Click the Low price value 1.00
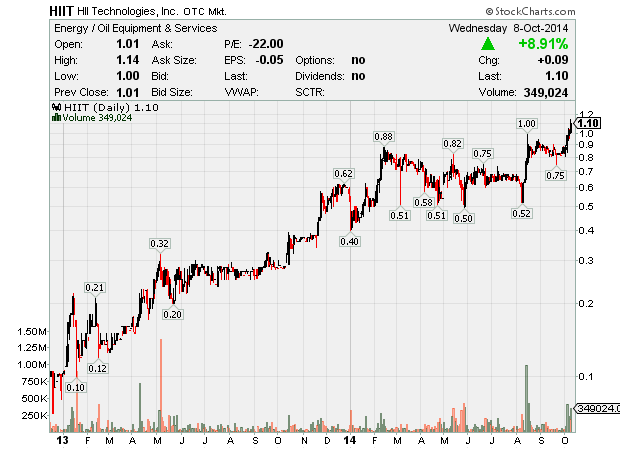 tap(128, 75)
